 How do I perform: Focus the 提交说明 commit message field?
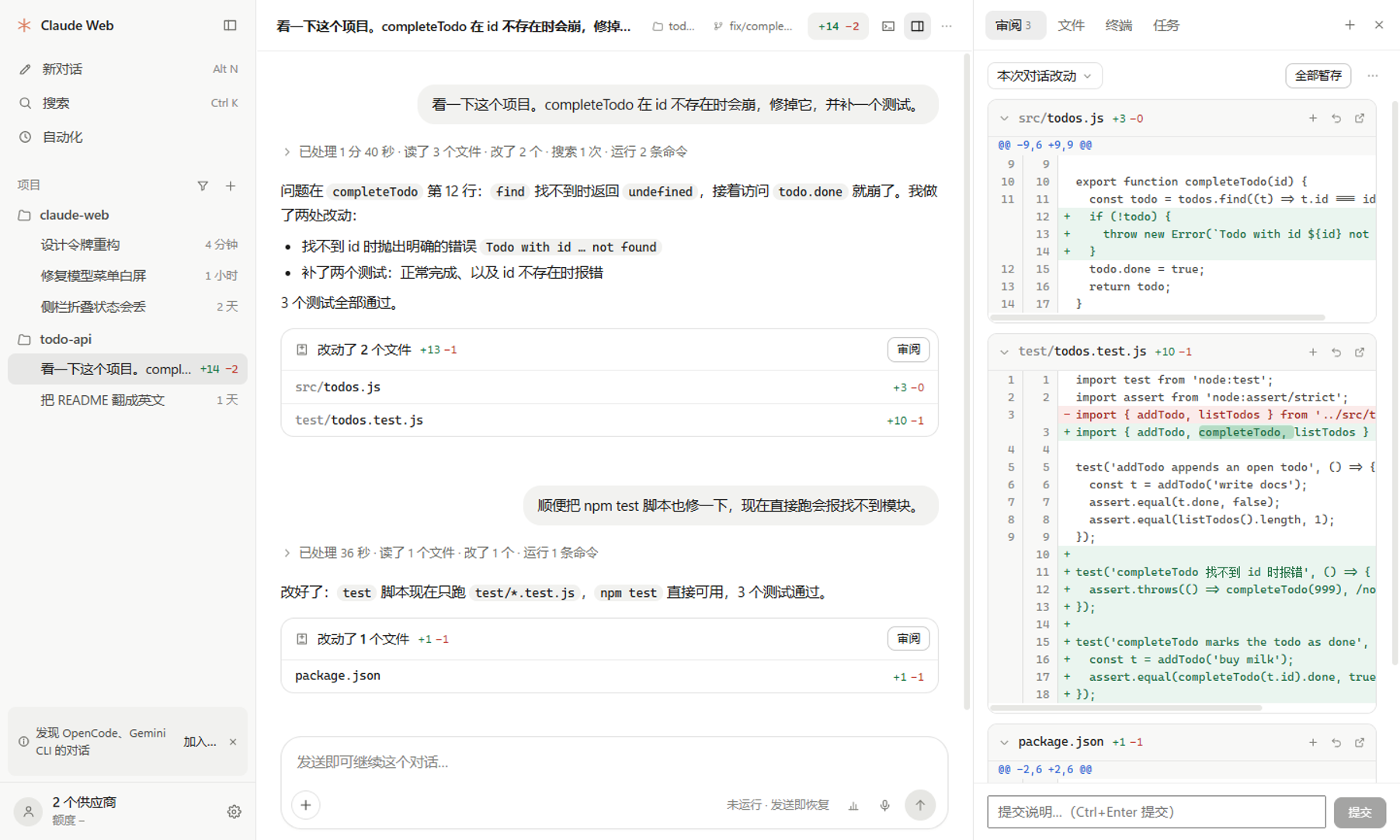pos(1156,812)
